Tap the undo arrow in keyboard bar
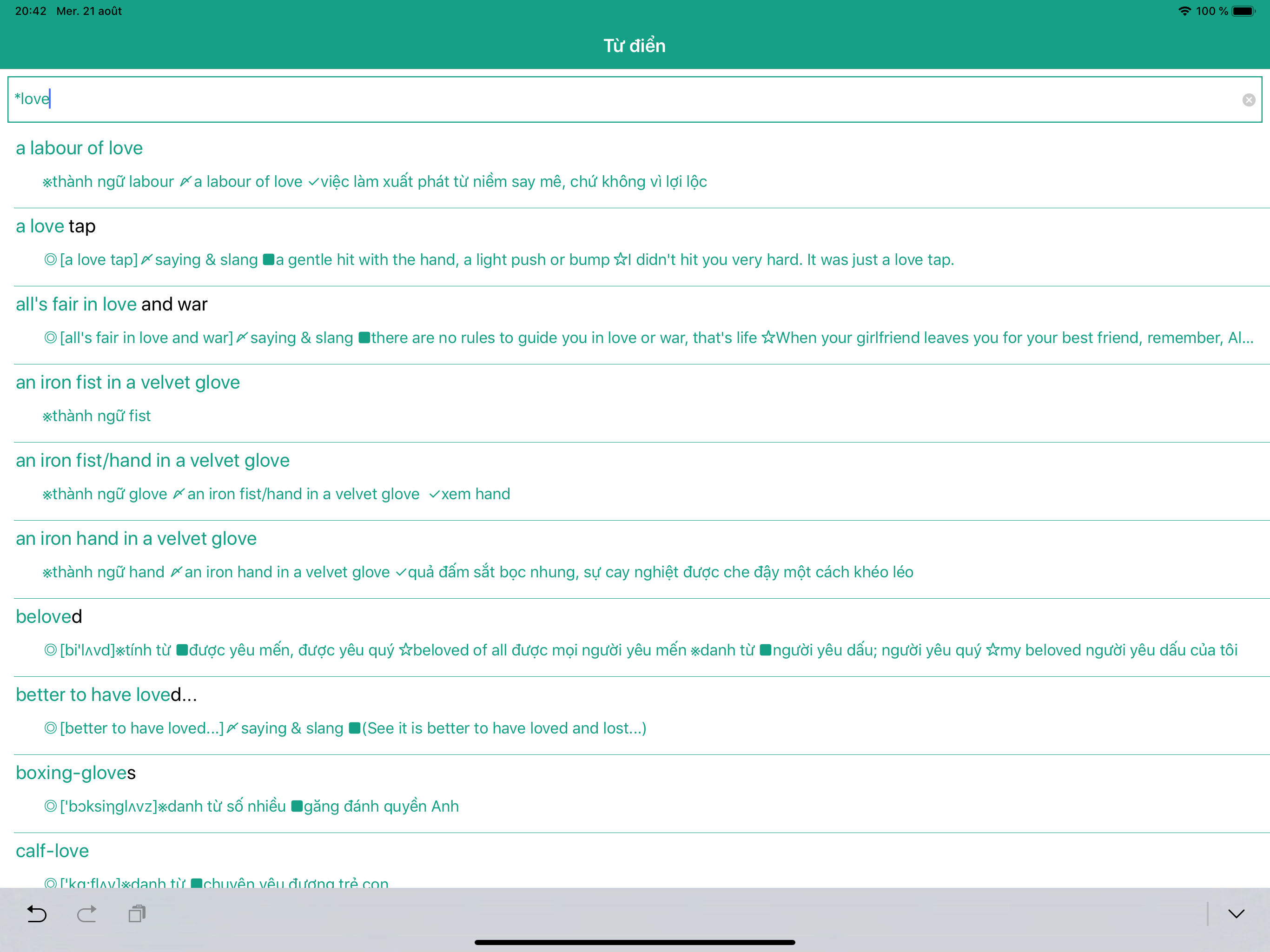 (x=37, y=913)
